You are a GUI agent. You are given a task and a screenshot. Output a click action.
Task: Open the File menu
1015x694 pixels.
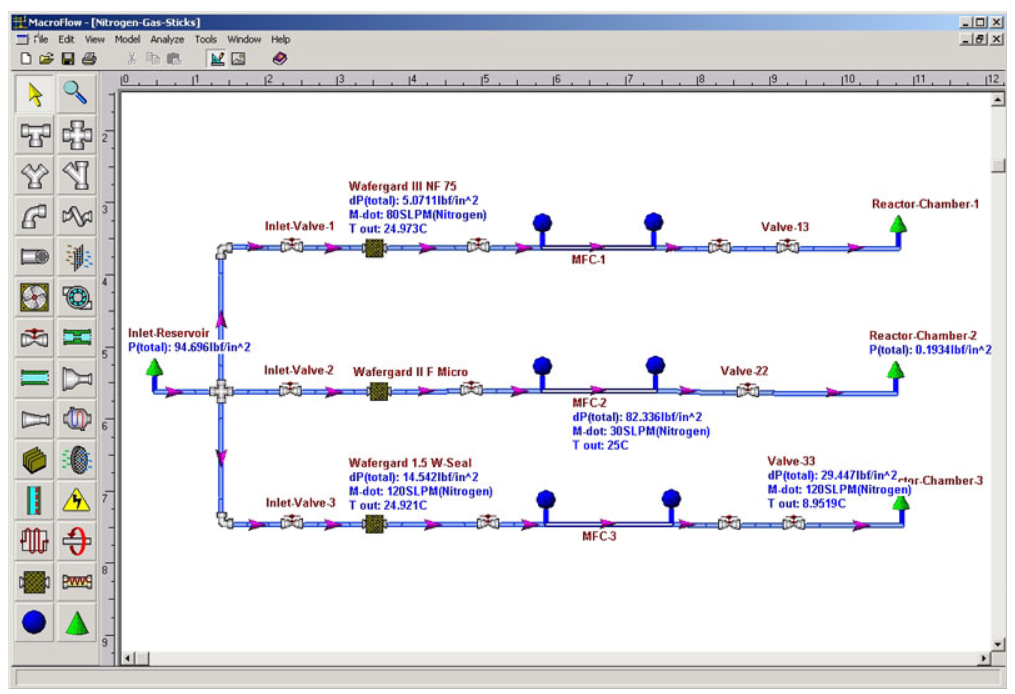[41, 39]
